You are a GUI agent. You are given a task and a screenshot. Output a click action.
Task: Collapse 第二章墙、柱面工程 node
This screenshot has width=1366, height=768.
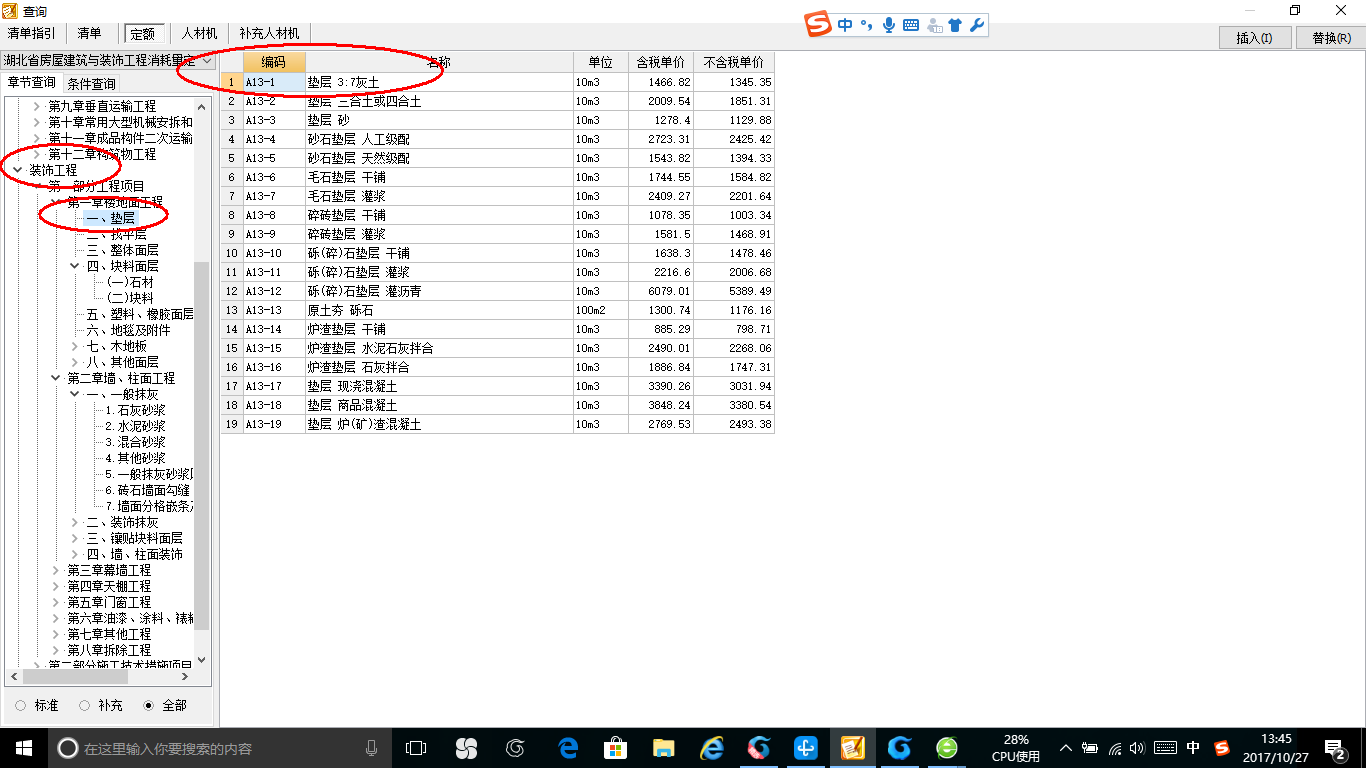56,378
